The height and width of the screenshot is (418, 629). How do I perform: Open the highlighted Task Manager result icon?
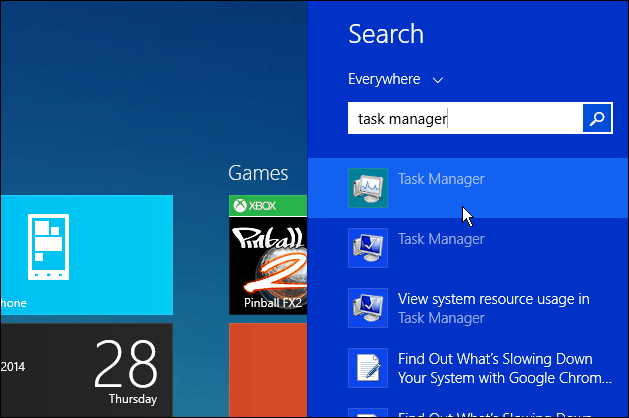[x=368, y=188]
